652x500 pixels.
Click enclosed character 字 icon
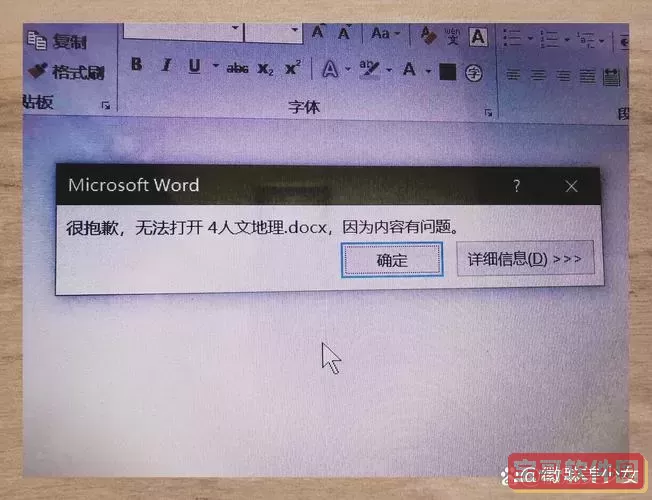473,73
